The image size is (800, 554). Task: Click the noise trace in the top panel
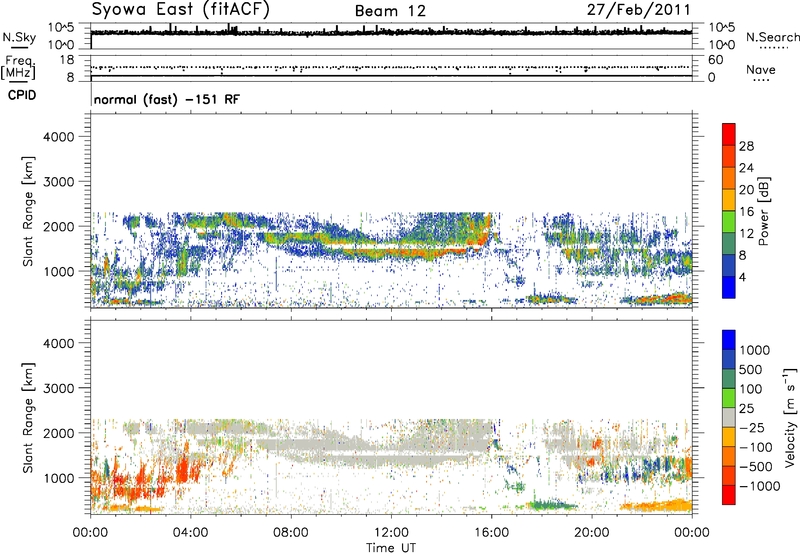pyautogui.click(x=391, y=32)
